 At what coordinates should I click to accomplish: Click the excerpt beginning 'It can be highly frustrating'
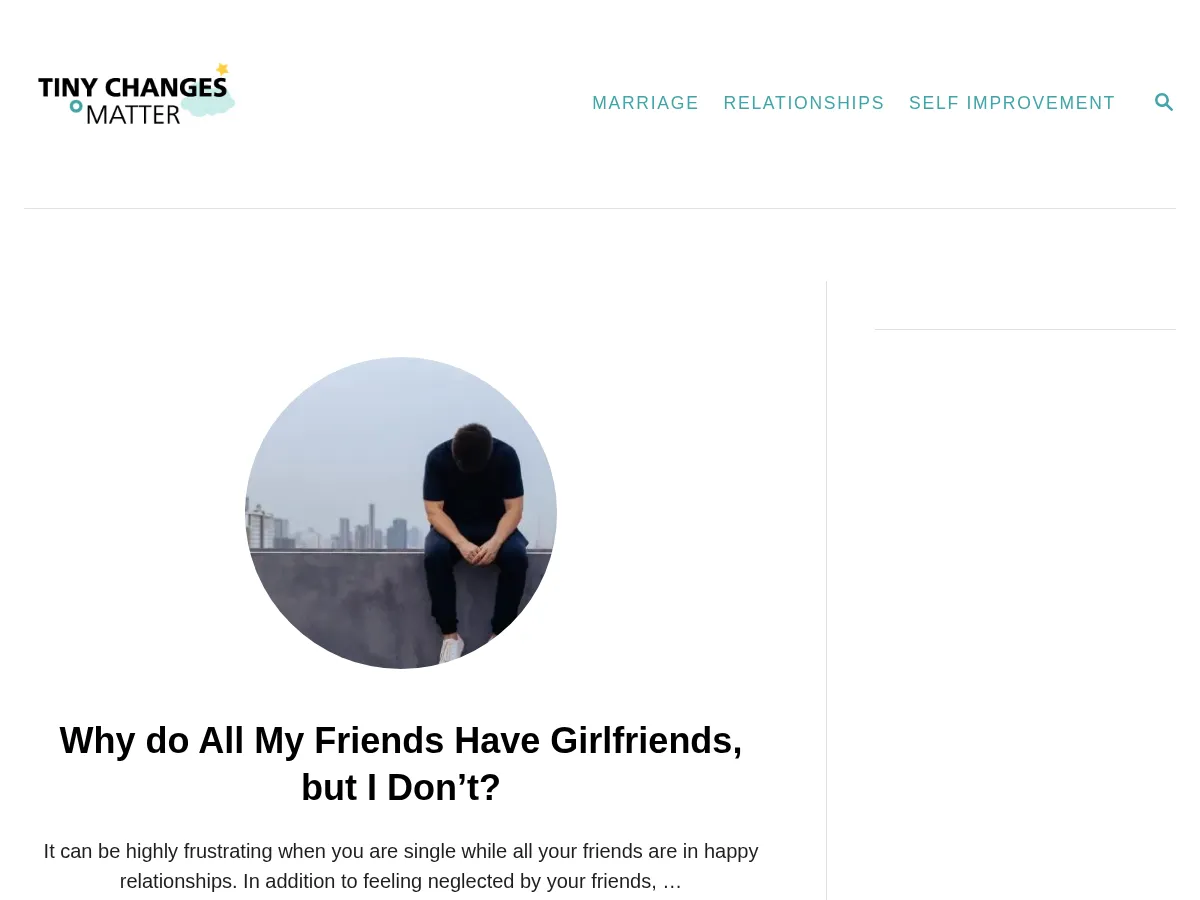pos(401,866)
